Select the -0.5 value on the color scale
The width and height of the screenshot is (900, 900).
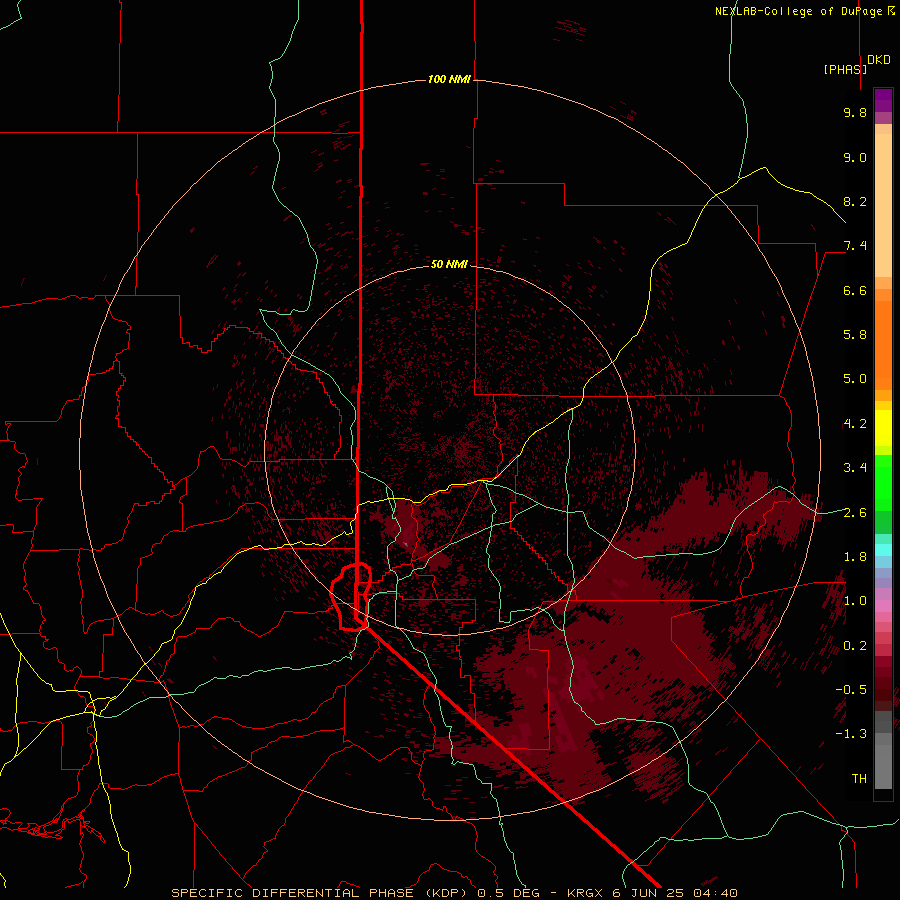click(851, 690)
